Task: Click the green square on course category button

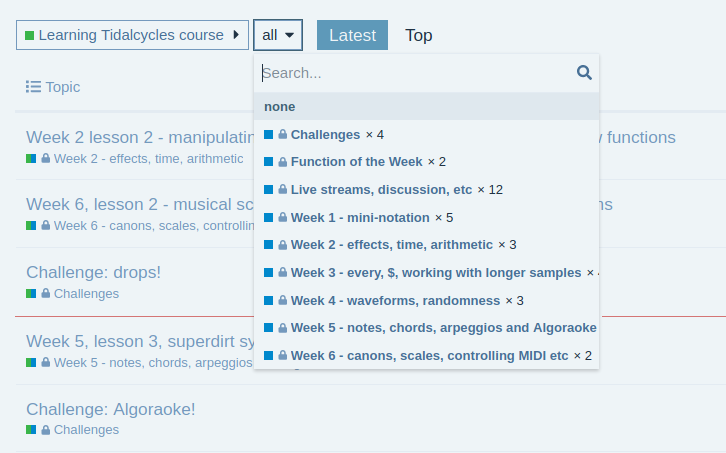Action: pos(30,35)
